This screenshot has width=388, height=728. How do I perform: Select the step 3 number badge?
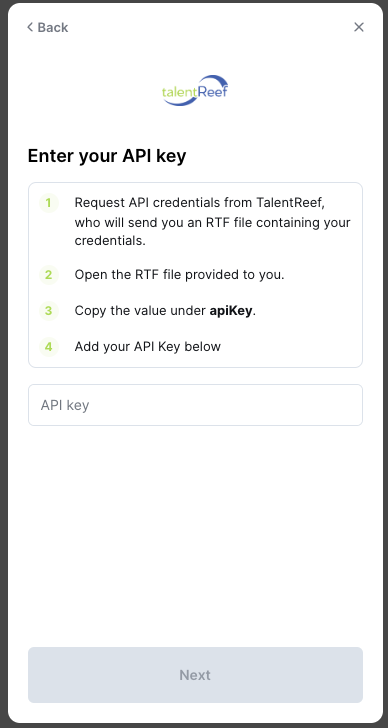coord(48,311)
